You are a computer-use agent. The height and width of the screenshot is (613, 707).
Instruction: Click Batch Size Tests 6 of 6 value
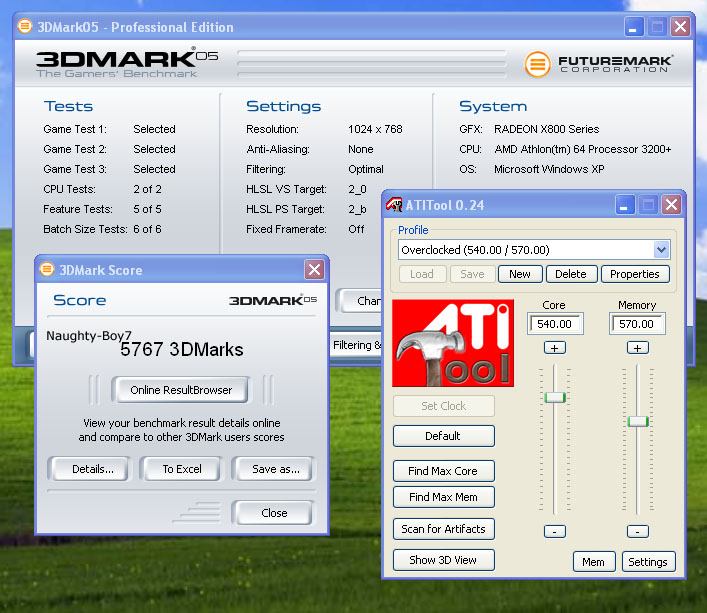[147, 229]
